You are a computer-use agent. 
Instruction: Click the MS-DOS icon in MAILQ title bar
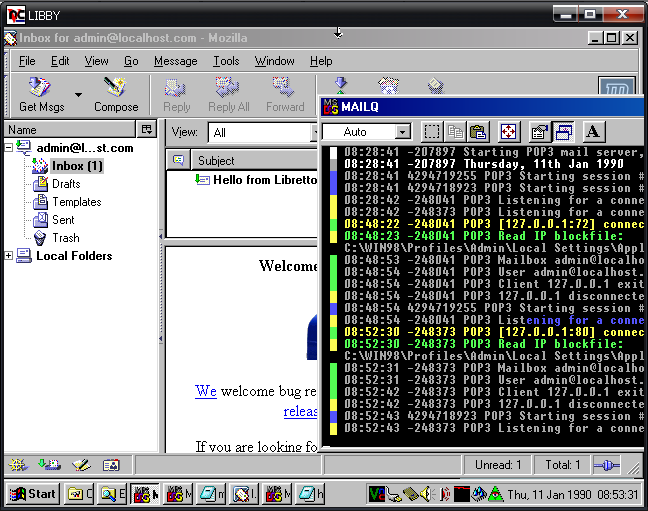pyautogui.click(x=331, y=107)
